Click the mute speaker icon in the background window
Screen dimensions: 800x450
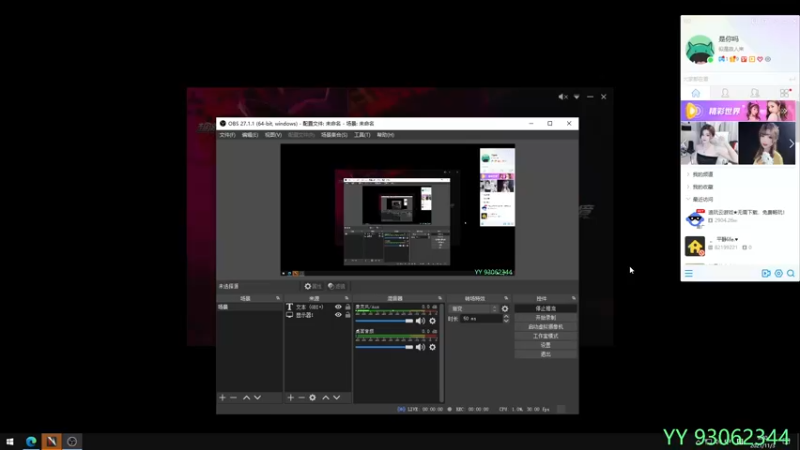563,96
